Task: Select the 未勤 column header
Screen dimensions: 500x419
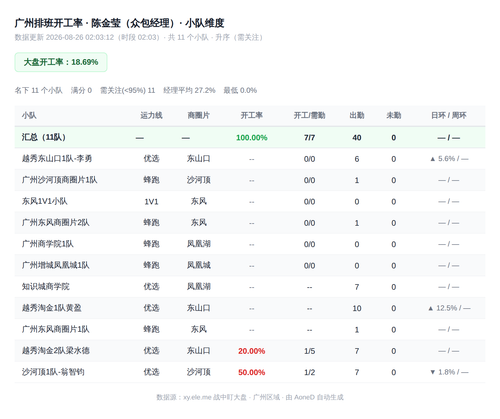Action: pyautogui.click(x=394, y=116)
